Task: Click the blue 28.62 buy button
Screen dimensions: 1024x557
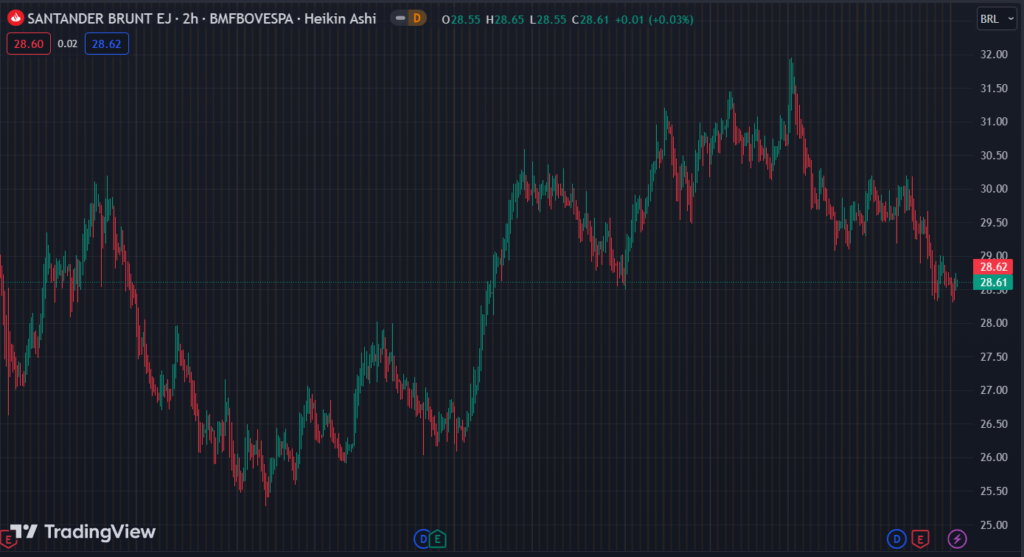Action: pyautogui.click(x=106, y=44)
